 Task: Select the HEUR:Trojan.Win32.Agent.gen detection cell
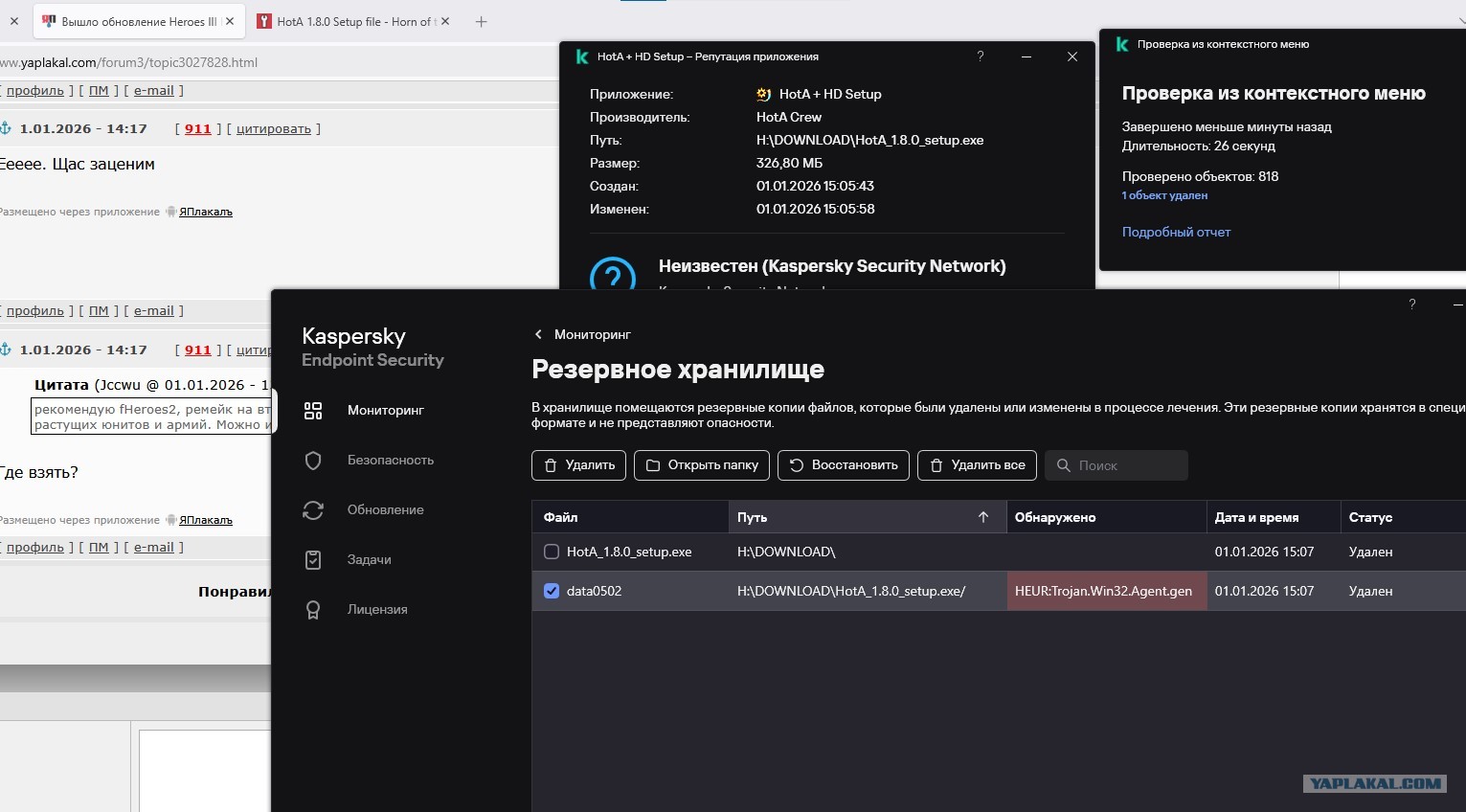click(x=1107, y=591)
